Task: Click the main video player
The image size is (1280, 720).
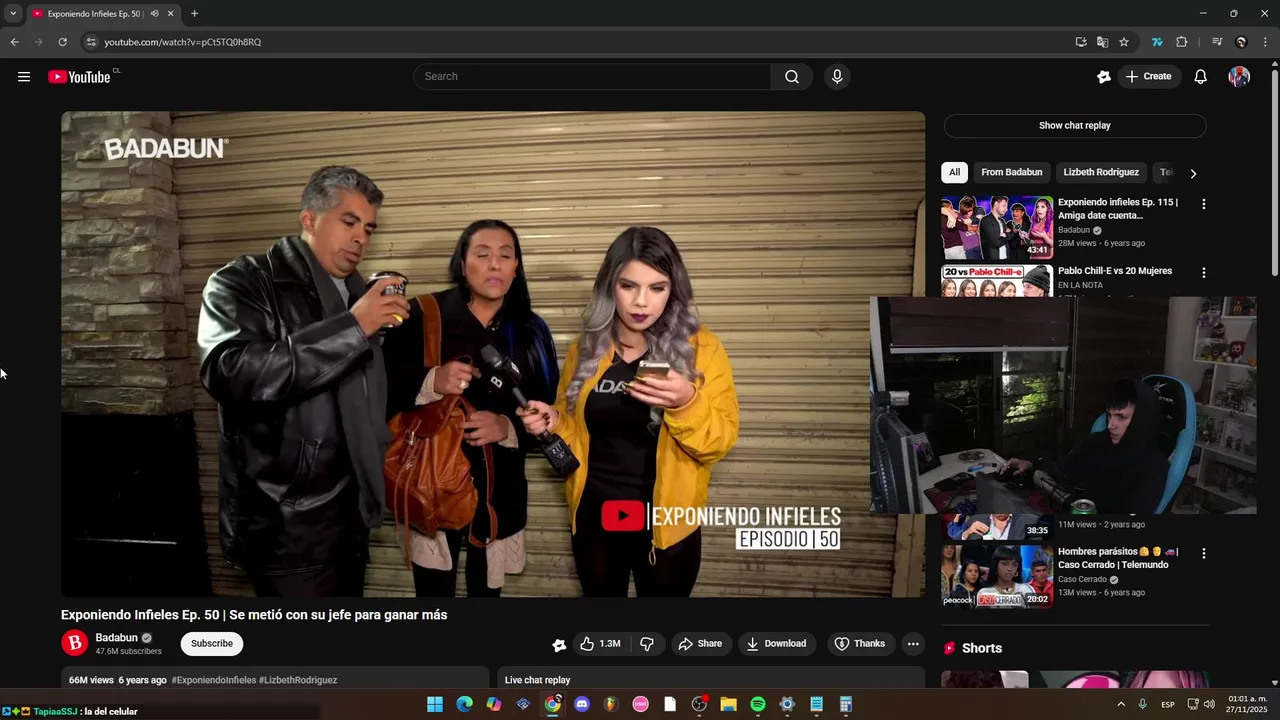Action: coord(493,354)
